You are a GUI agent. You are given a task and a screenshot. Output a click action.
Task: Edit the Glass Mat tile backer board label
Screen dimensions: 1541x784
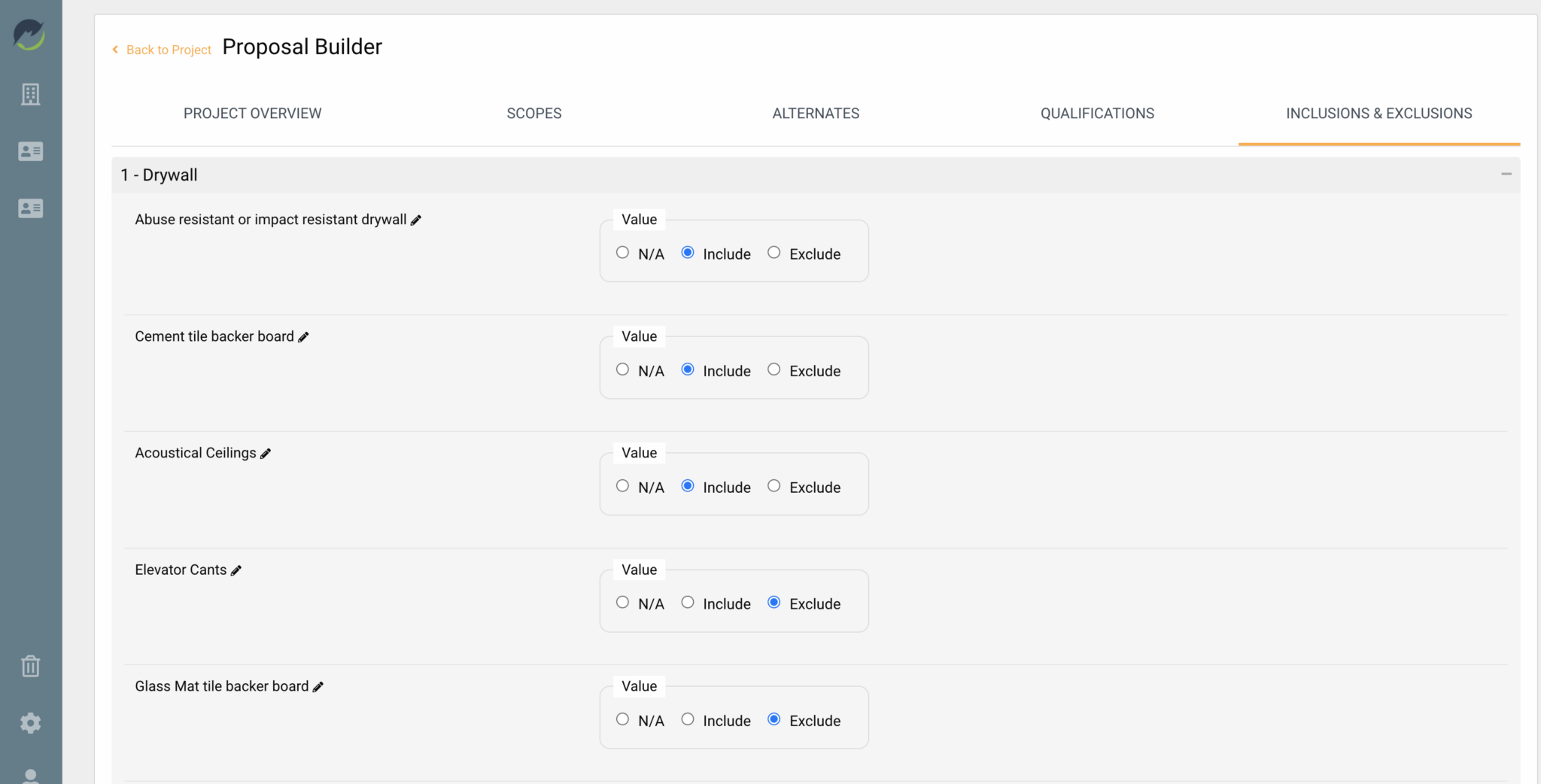pos(318,687)
